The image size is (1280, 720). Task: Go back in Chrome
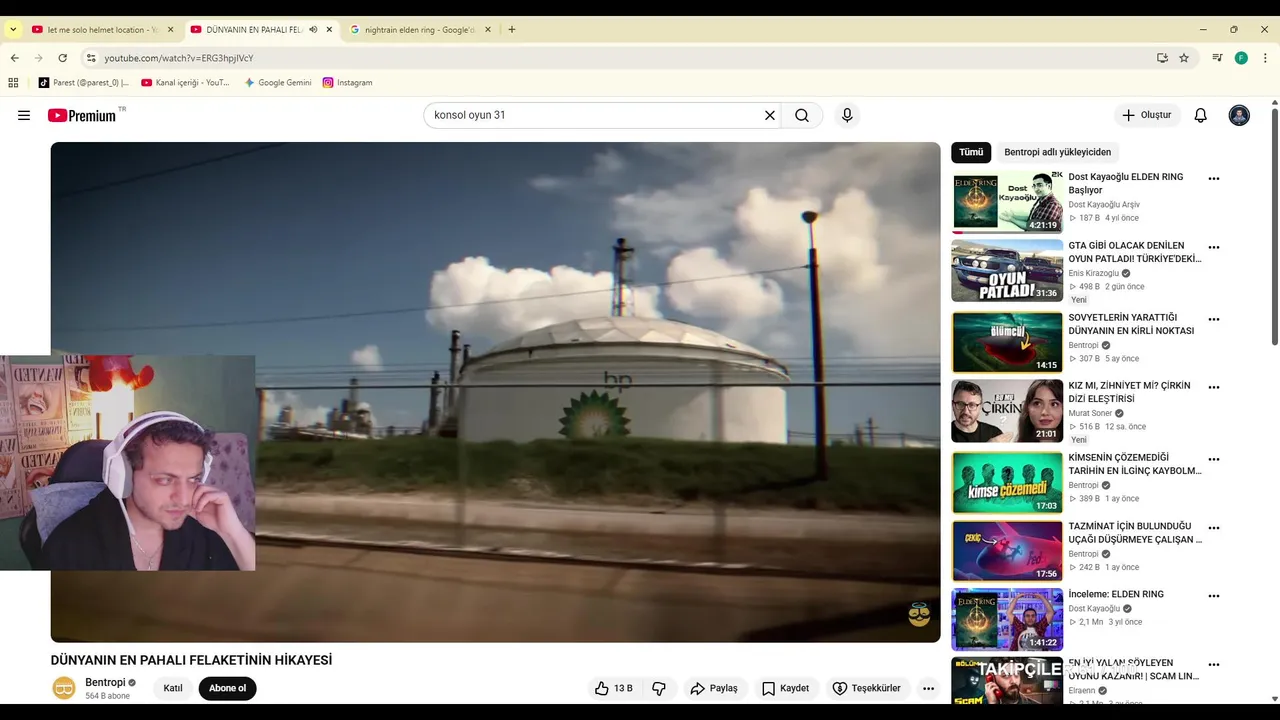click(14, 58)
